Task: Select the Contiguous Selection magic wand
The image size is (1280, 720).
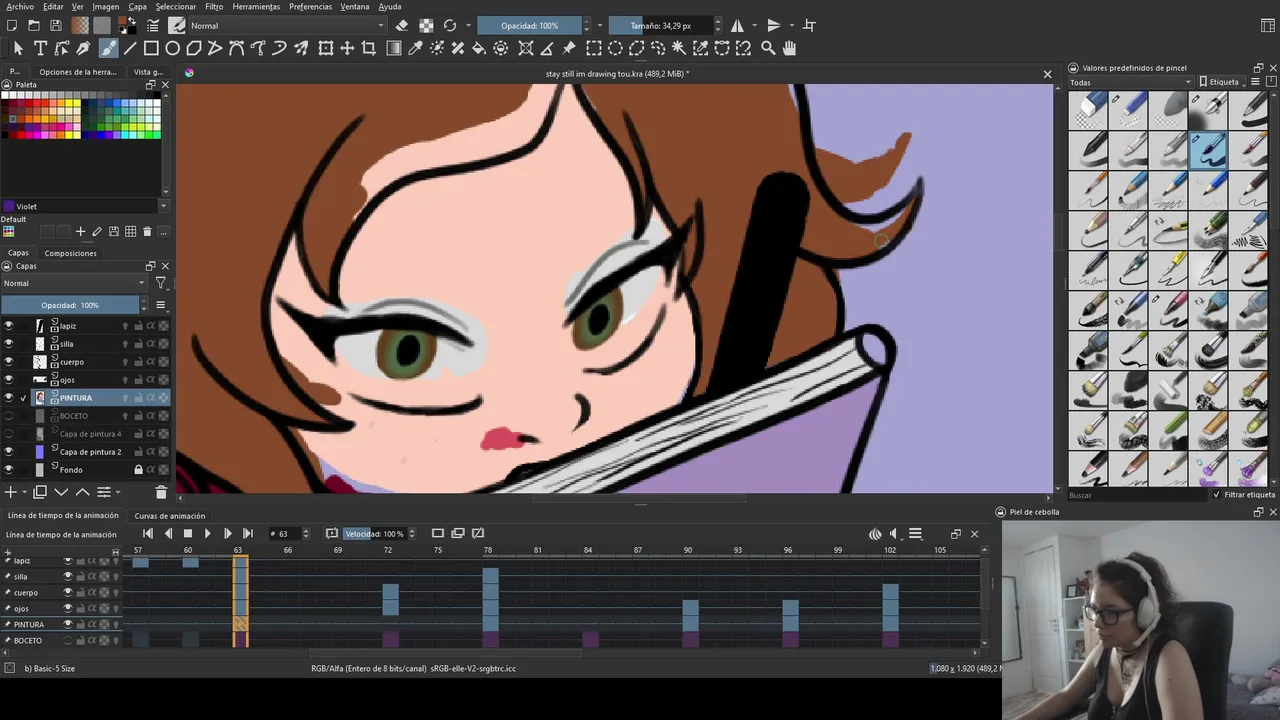Action: 679,48
